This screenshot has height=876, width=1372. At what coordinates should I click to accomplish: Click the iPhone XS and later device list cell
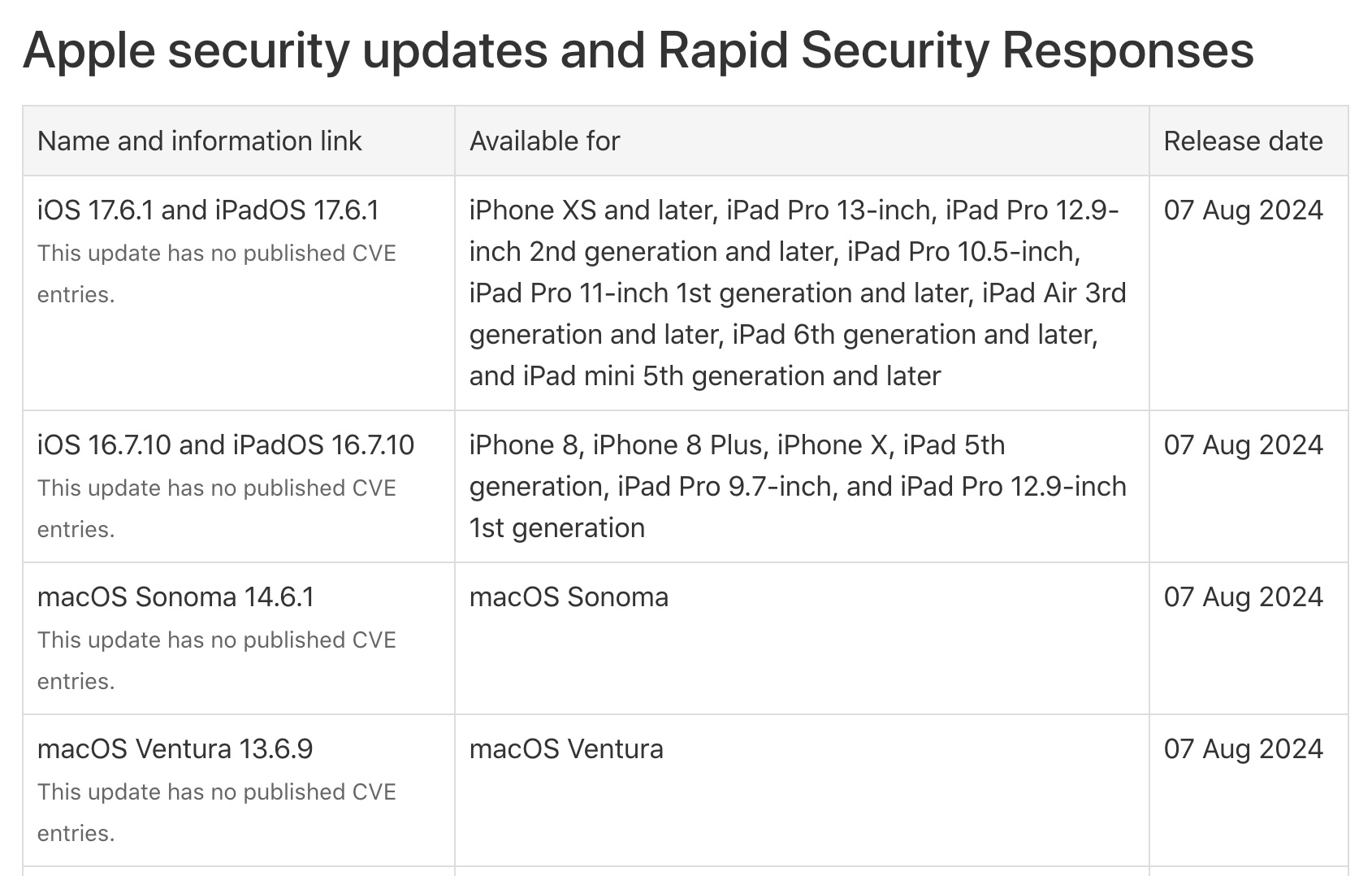798,293
